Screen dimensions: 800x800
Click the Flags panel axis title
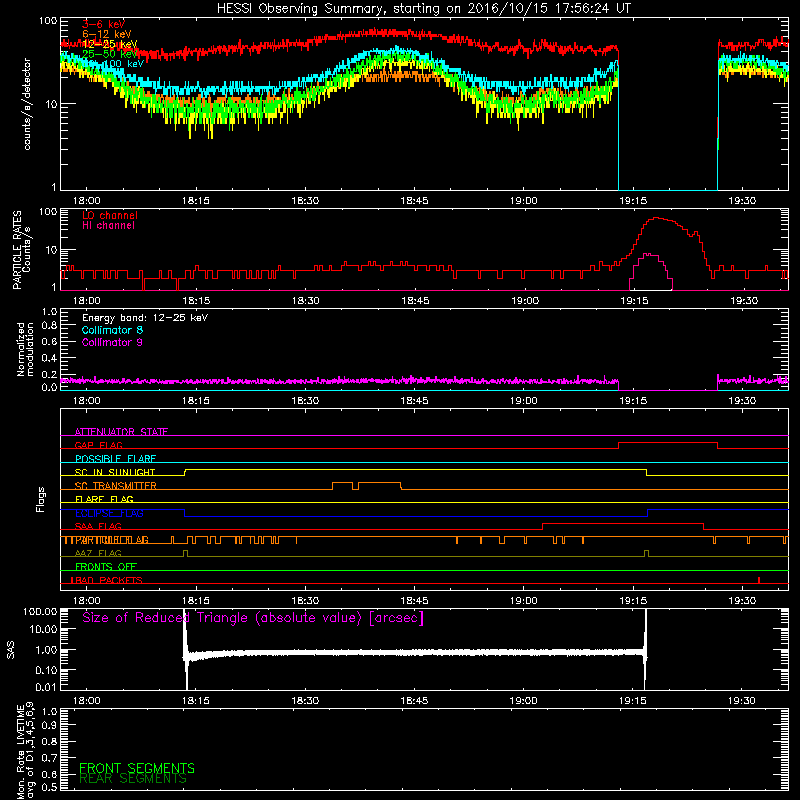(x=41, y=500)
